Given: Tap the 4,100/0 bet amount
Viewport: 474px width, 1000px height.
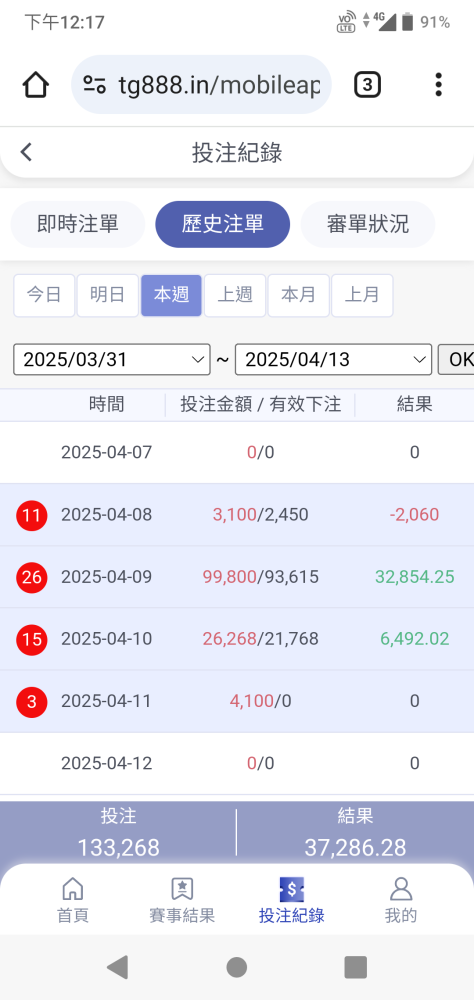Looking at the screenshot, I should coord(260,702).
